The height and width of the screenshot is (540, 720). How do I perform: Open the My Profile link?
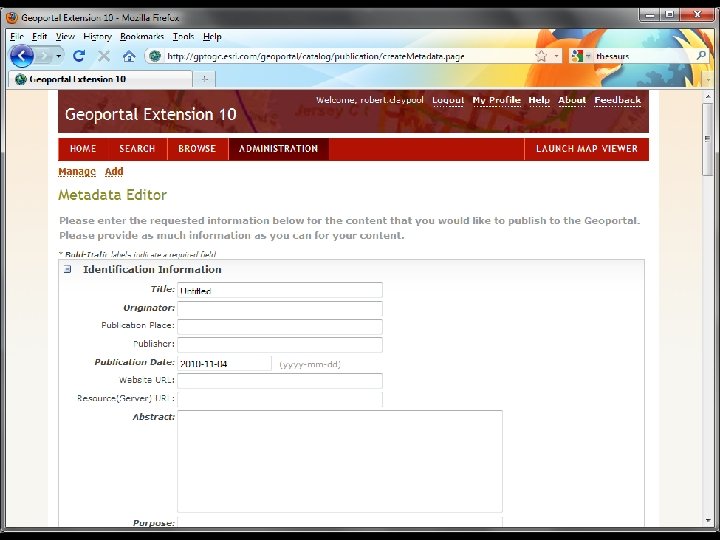(x=496, y=100)
